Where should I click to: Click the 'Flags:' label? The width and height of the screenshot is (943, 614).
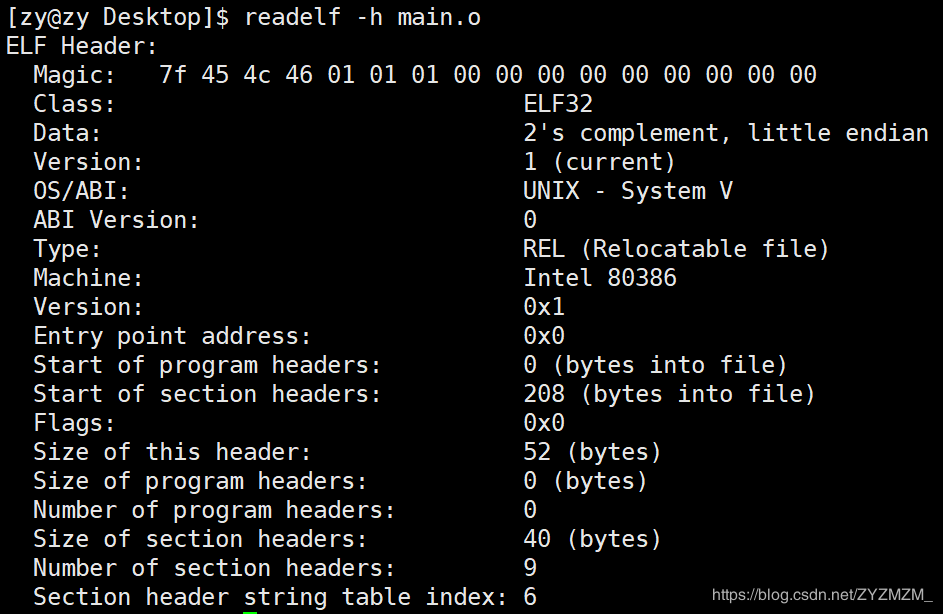[x=74, y=423]
